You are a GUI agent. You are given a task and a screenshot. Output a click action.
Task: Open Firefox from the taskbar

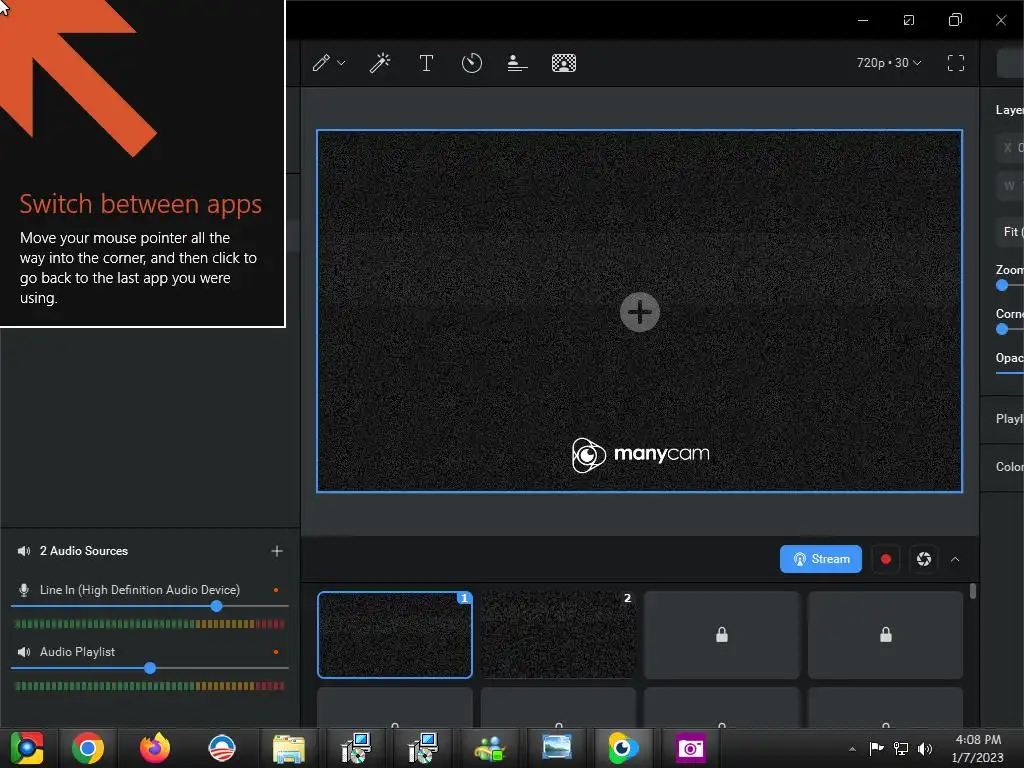coord(155,748)
